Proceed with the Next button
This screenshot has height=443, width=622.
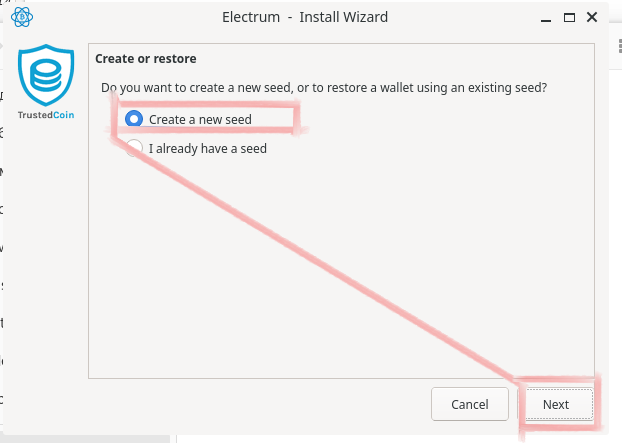pyautogui.click(x=556, y=404)
